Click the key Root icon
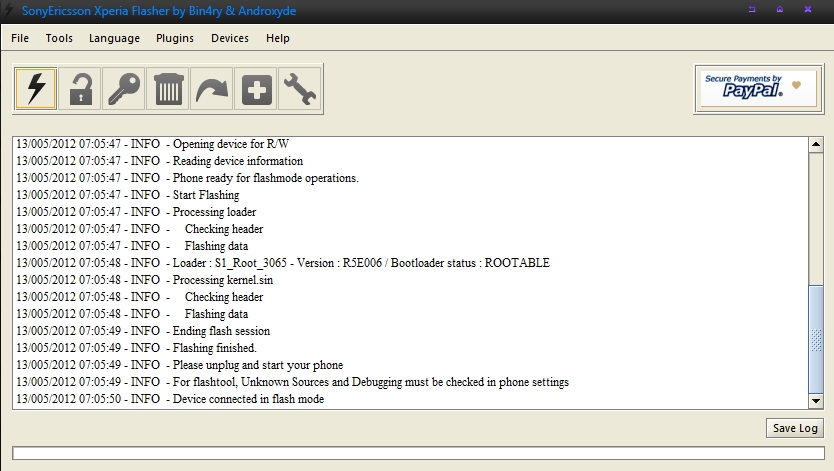The image size is (834, 471). click(x=124, y=89)
